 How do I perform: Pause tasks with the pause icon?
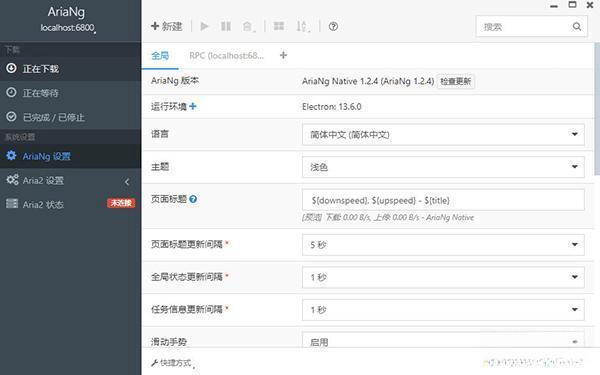click(226, 26)
